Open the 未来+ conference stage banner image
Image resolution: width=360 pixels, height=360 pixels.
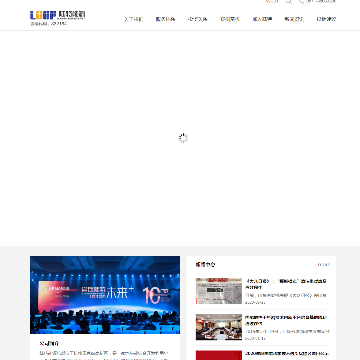pyautogui.click(x=105, y=295)
